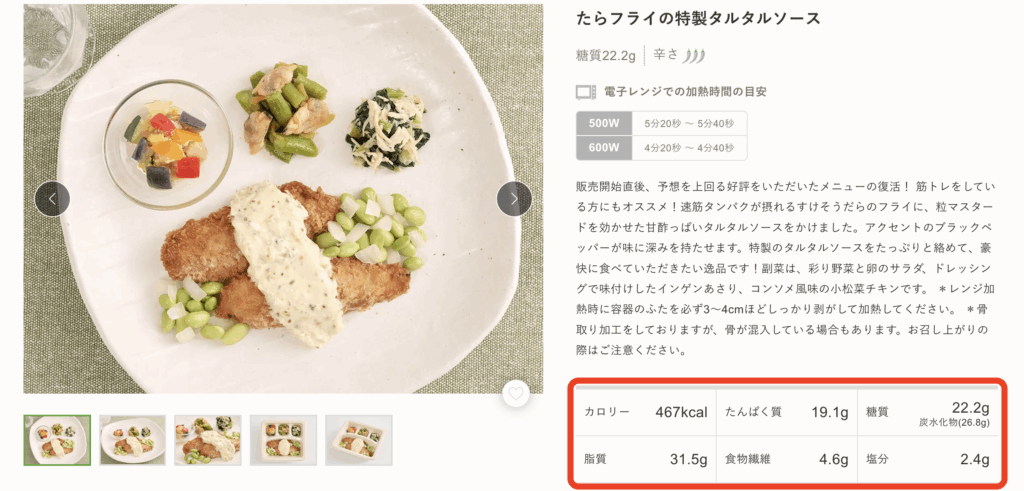Click the 塩分 2.4g cell
Screen dimensions: 1024x491
pyautogui.click(x=927, y=460)
